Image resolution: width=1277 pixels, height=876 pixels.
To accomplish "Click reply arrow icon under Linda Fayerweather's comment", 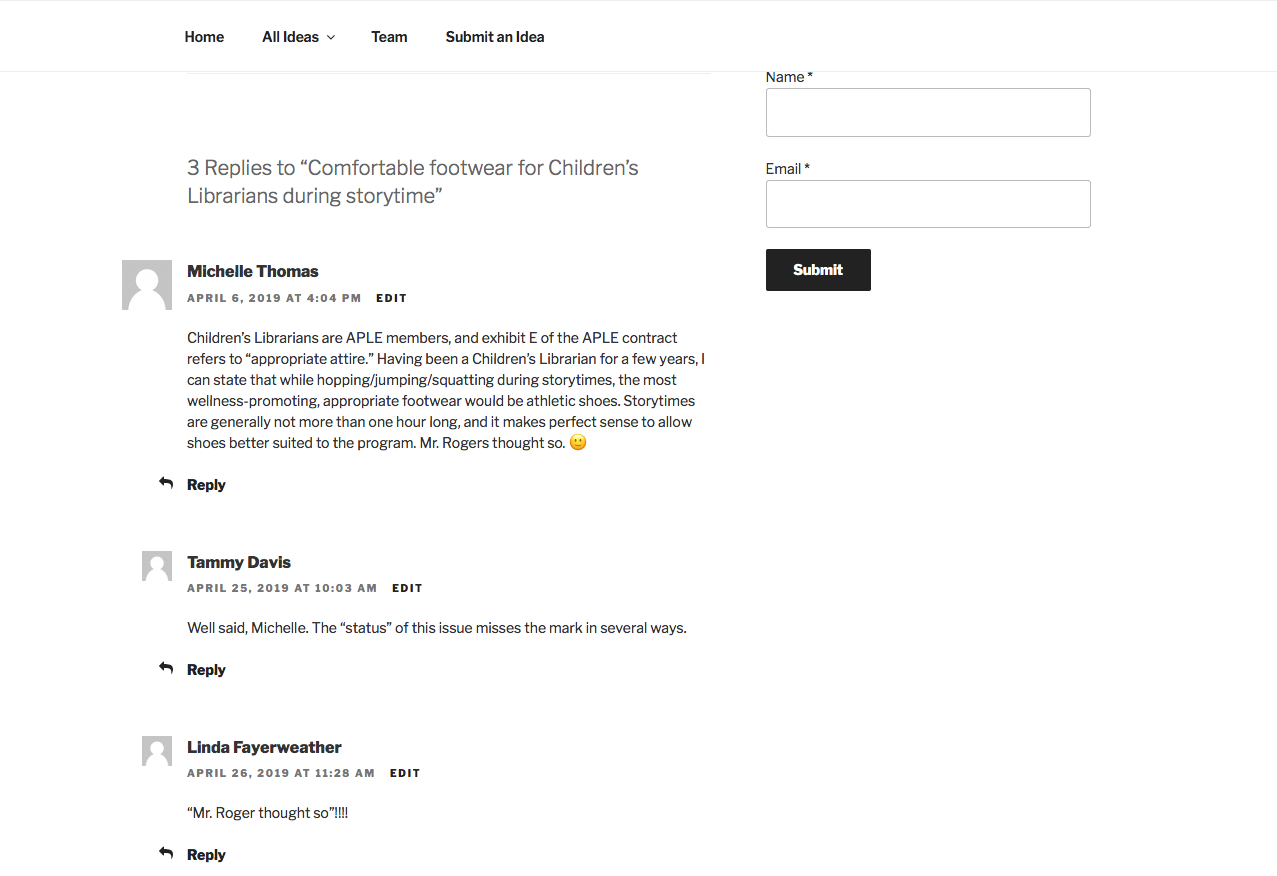I will point(166,853).
